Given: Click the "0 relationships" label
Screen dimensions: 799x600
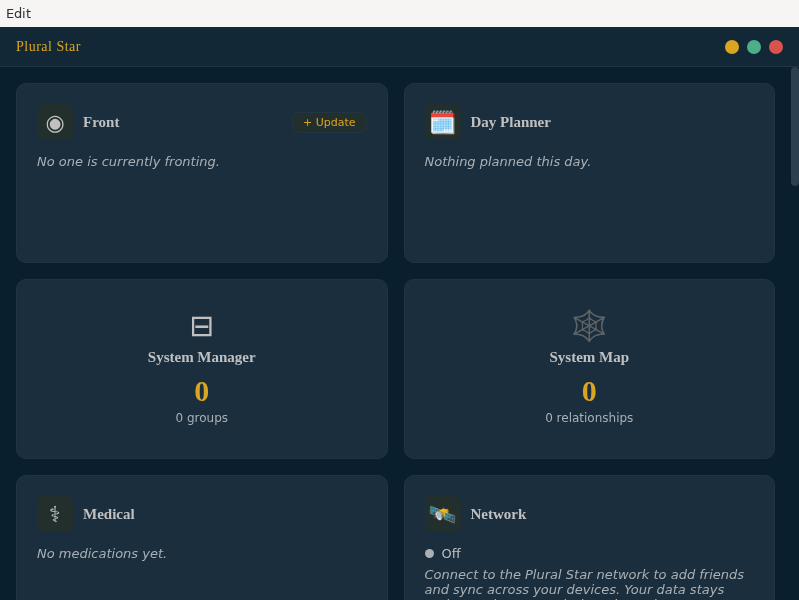Looking at the screenshot, I should pos(589,418).
